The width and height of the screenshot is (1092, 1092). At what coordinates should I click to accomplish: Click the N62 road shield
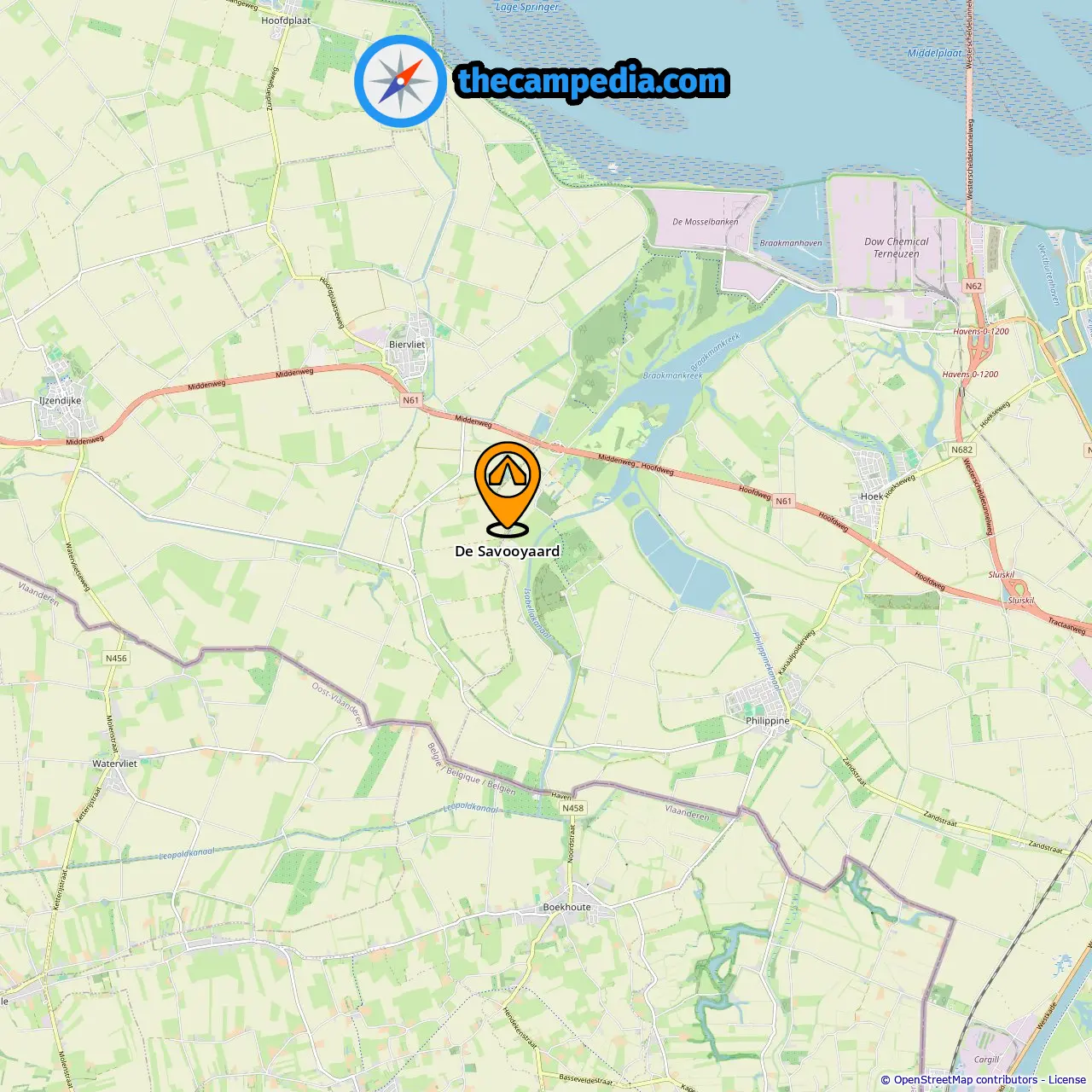point(973,287)
